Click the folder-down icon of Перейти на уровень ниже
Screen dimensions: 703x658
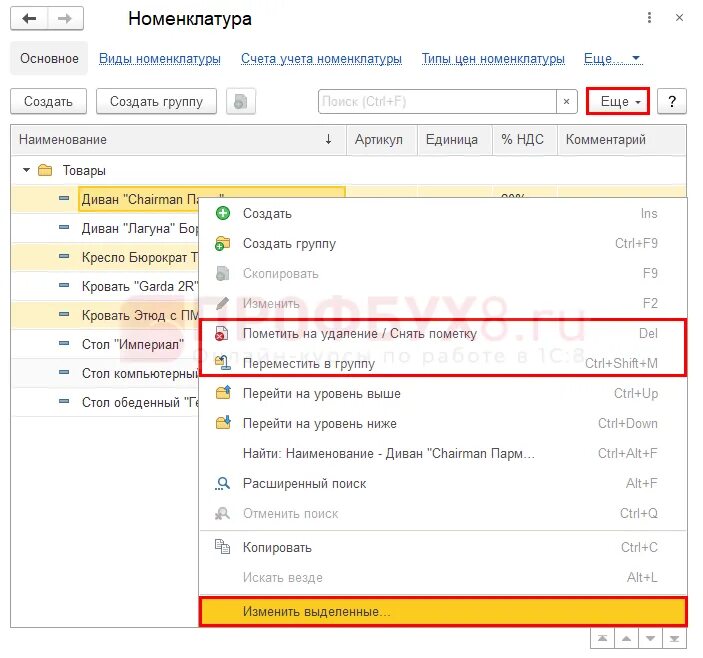[x=223, y=423]
